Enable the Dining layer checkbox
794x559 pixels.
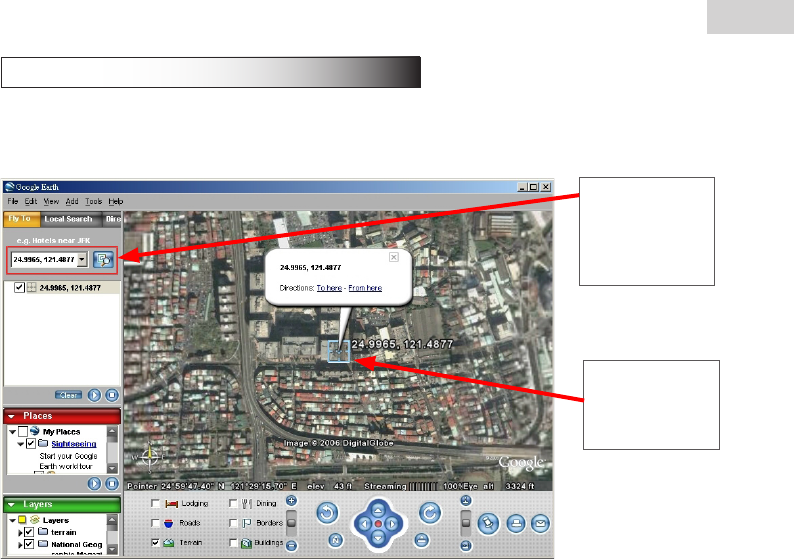tap(233, 503)
